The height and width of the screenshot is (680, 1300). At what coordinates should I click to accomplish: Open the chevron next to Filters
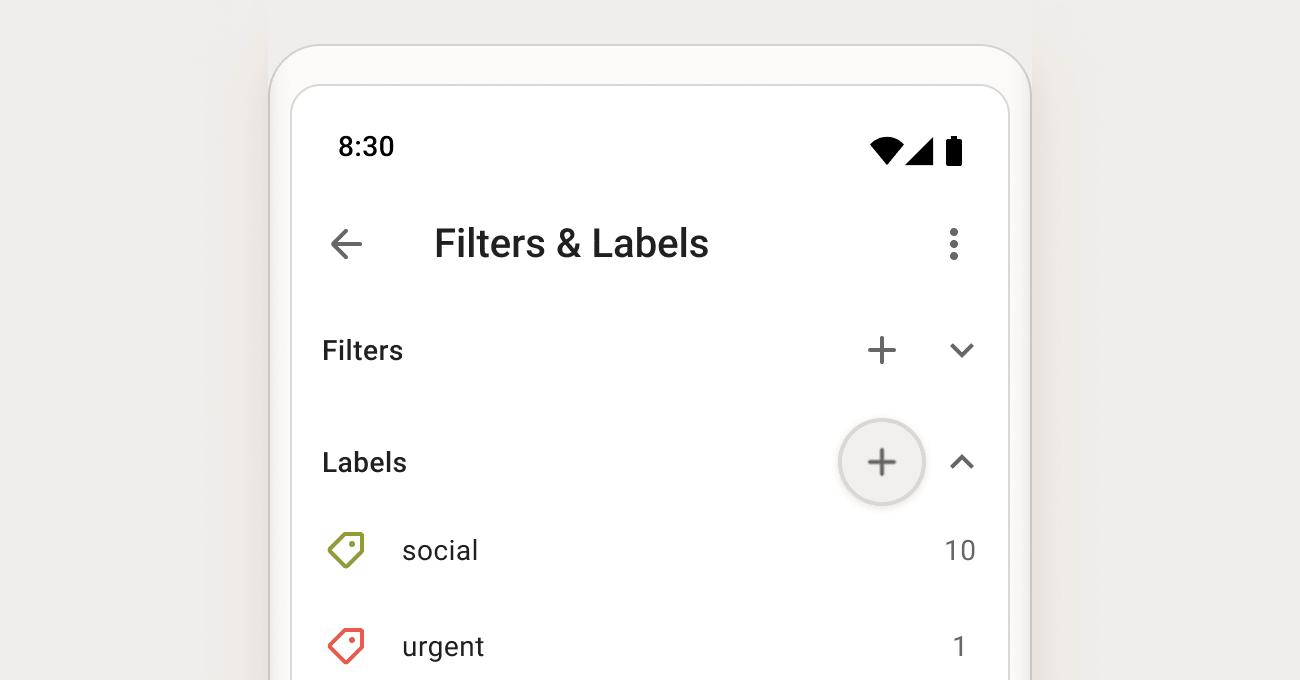coord(961,350)
